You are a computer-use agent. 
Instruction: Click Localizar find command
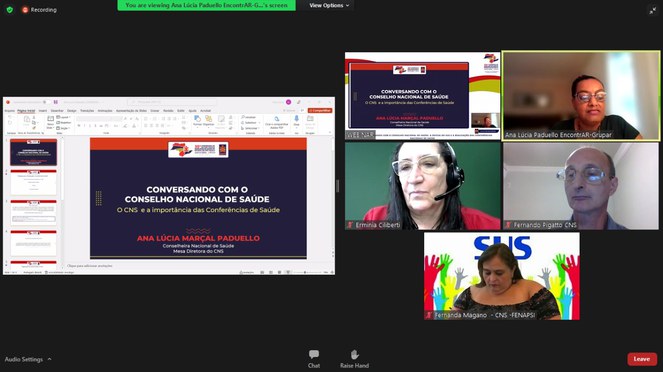tap(249, 117)
